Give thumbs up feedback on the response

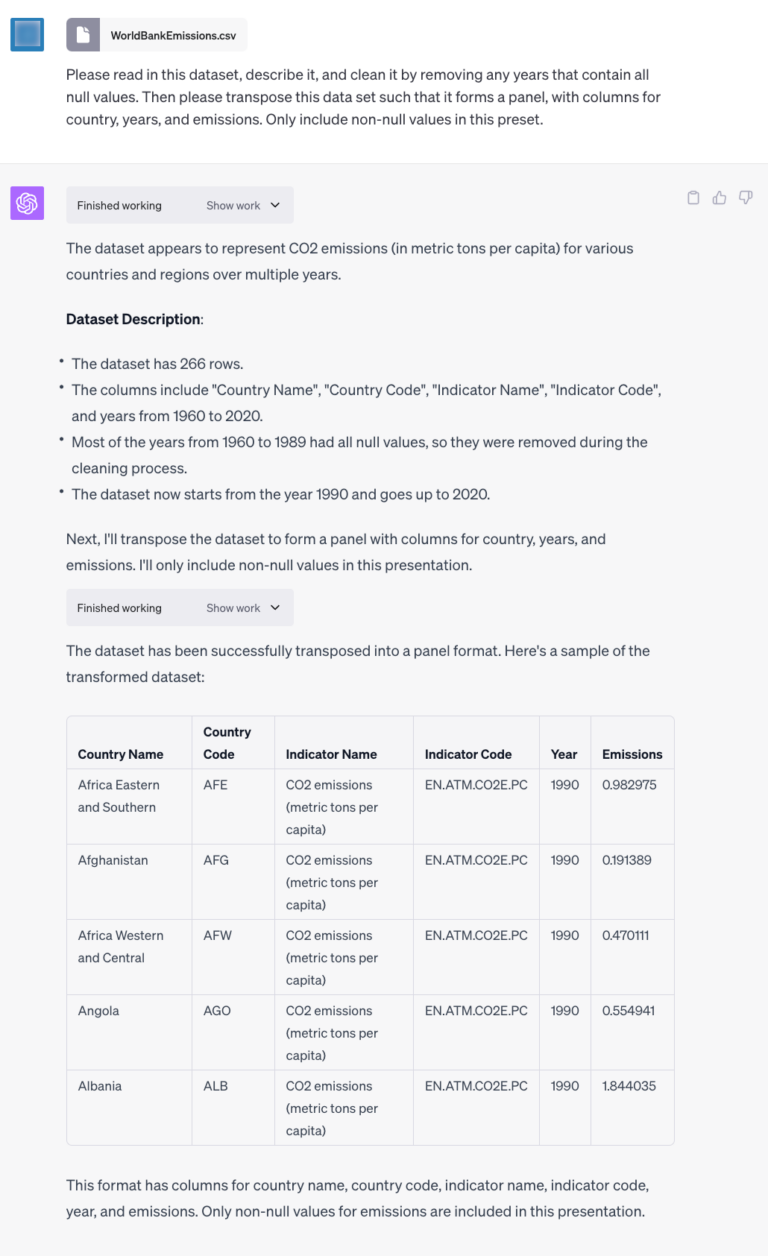[719, 198]
